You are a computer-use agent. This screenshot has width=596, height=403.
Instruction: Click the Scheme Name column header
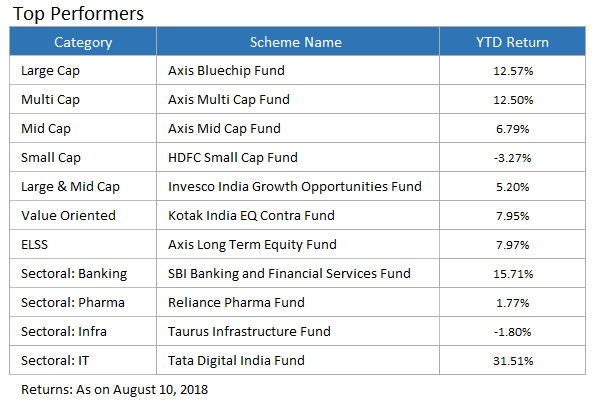pyautogui.click(x=298, y=42)
